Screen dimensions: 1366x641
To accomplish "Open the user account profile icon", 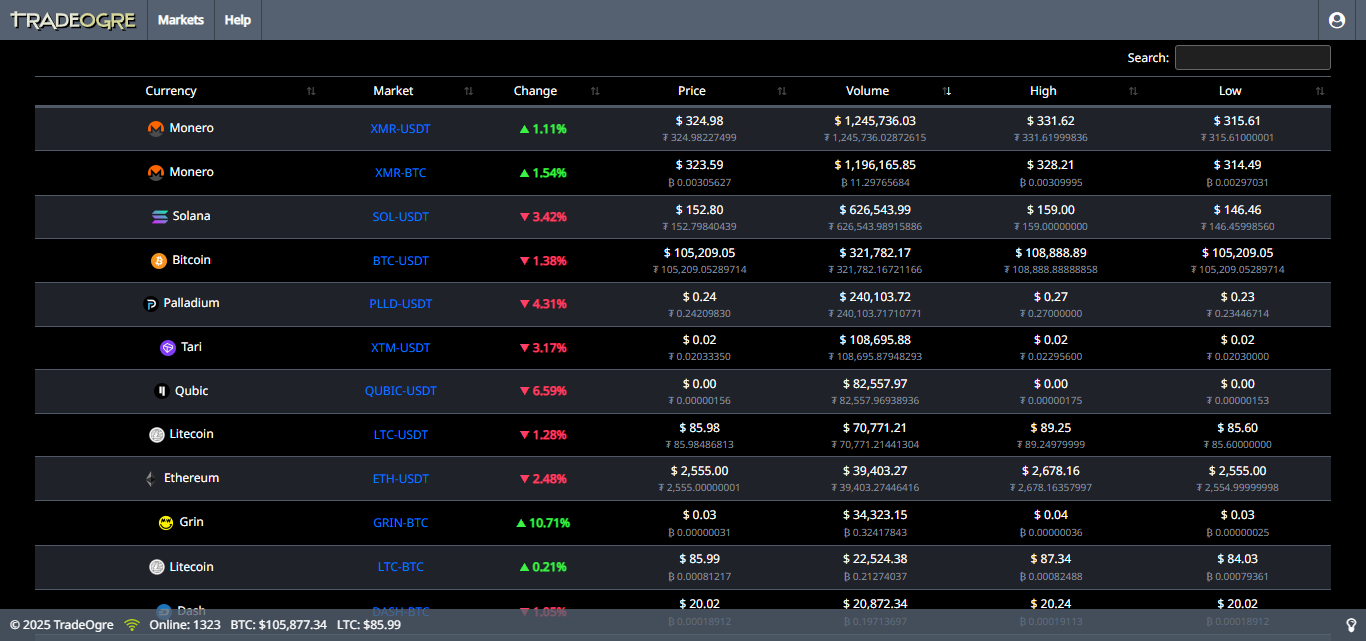I will pos(1337,20).
